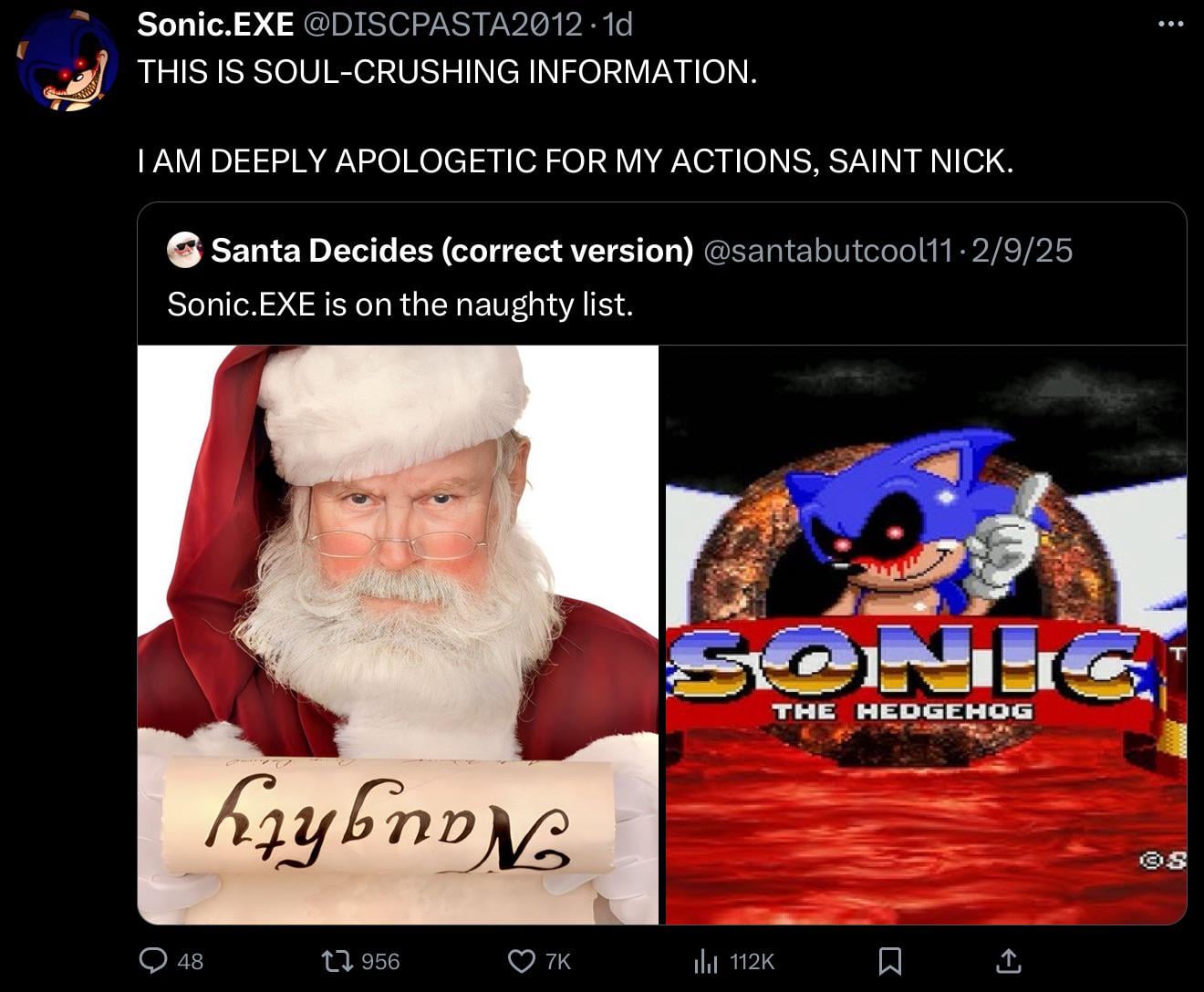Open Sonic.EXE profile avatar
Viewport: 1204px width, 992px height.
(x=68, y=60)
